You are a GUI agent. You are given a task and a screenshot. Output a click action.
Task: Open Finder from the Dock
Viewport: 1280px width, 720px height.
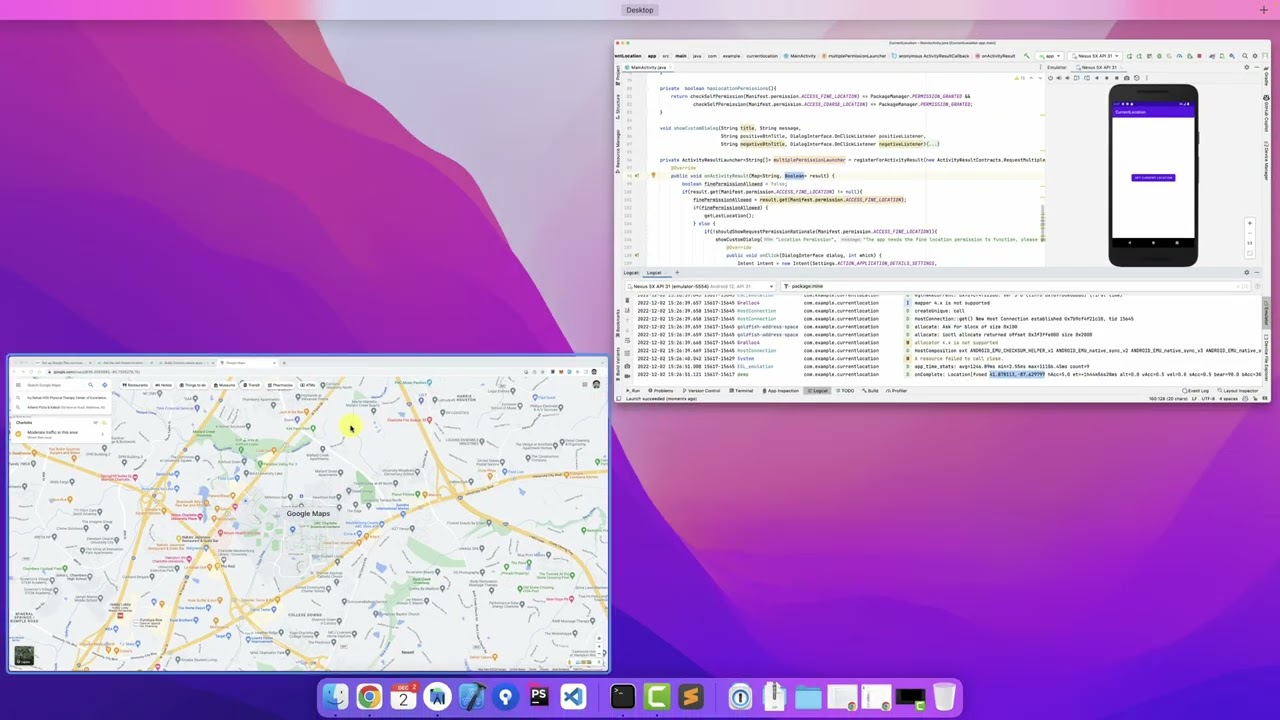pos(335,697)
